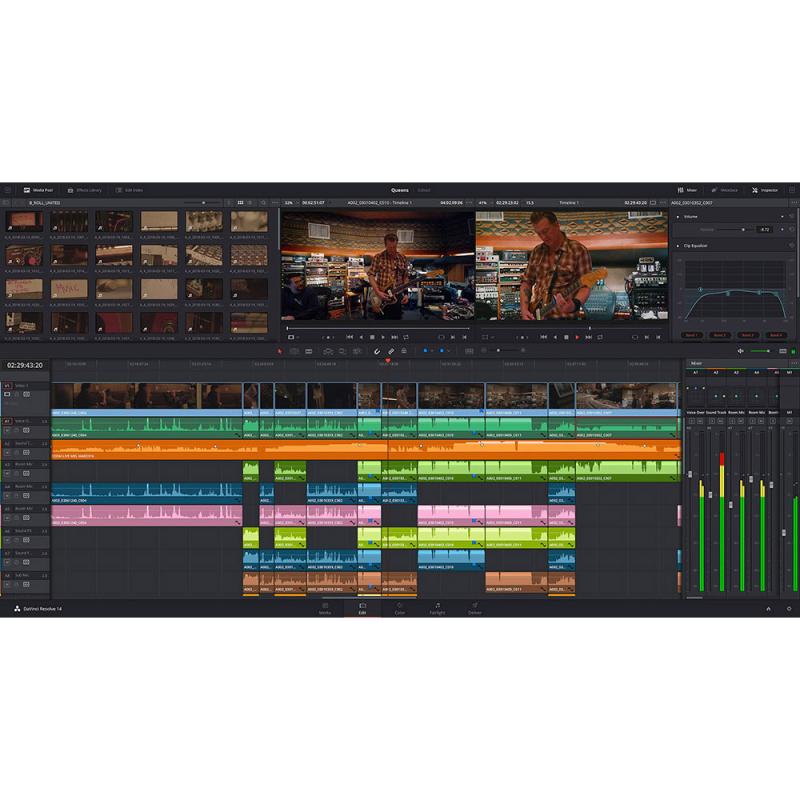This screenshot has width=800, height=800.
Task: Open the timeline viewer zoom percentage dropdown
Action: [484, 202]
